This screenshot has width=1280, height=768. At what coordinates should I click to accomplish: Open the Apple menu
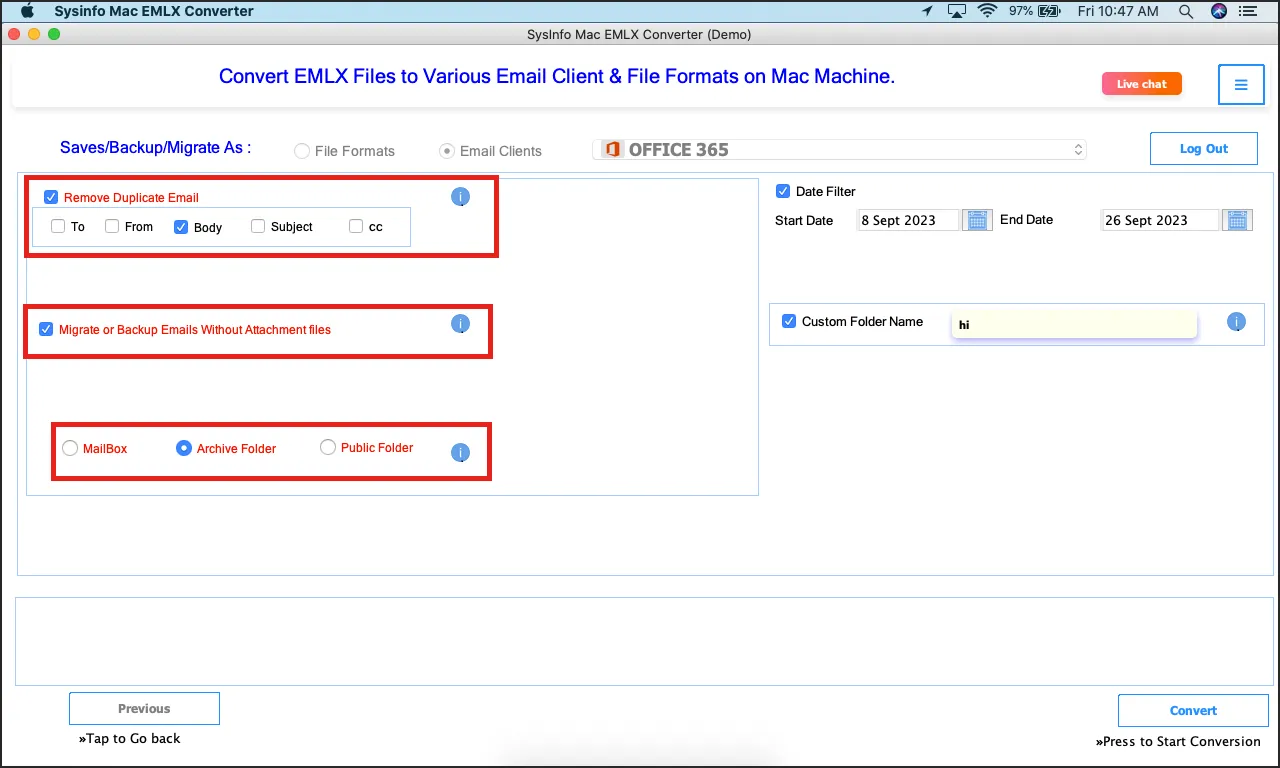click(x=27, y=11)
